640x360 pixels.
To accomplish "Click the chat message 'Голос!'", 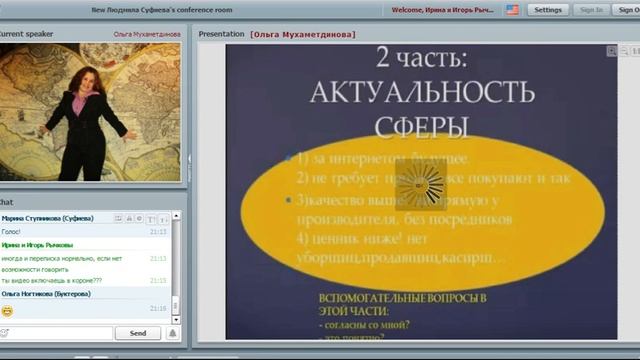I will coord(11,231).
